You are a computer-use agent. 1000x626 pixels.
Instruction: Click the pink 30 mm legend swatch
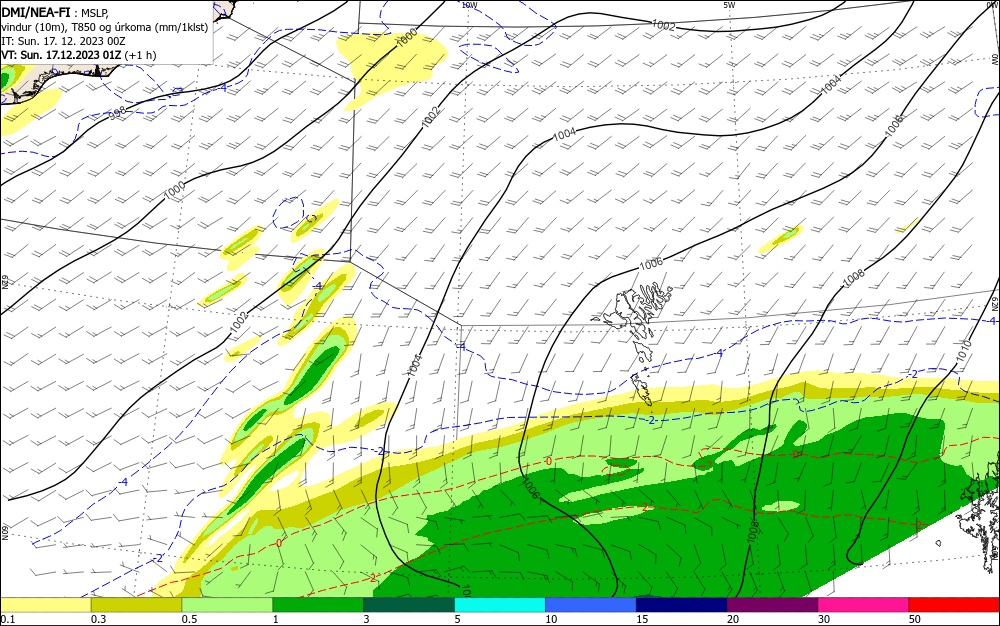(x=864, y=605)
